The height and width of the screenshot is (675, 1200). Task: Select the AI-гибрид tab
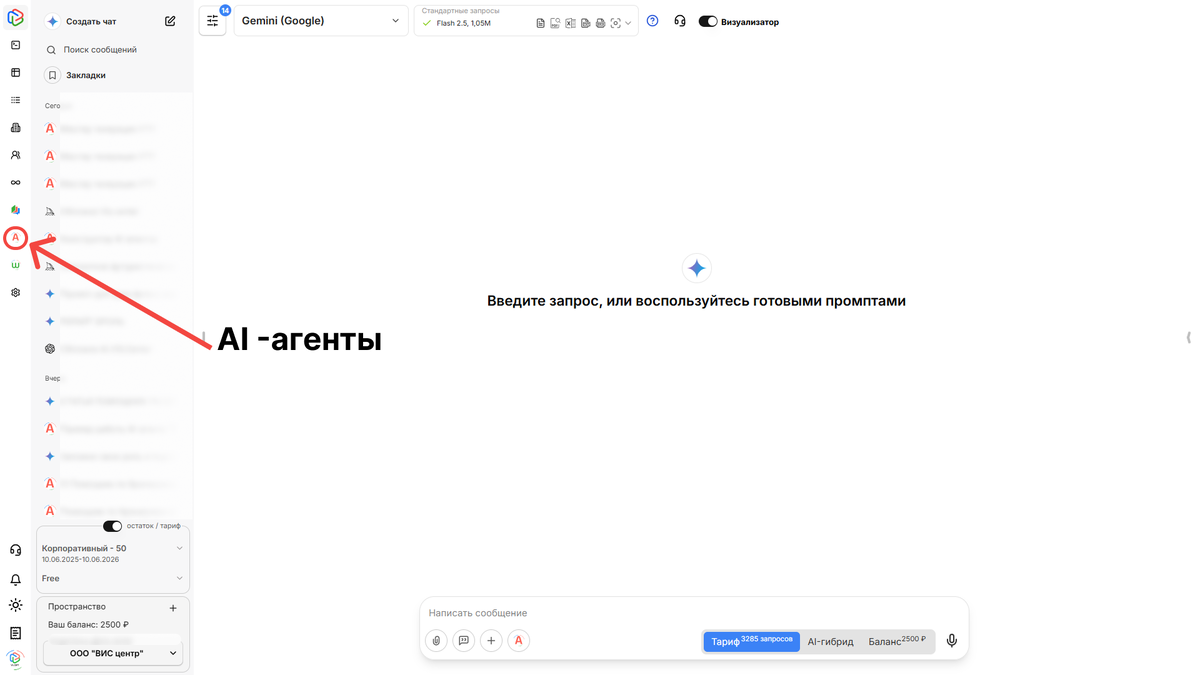pyautogui.click(x=831, y=641)
